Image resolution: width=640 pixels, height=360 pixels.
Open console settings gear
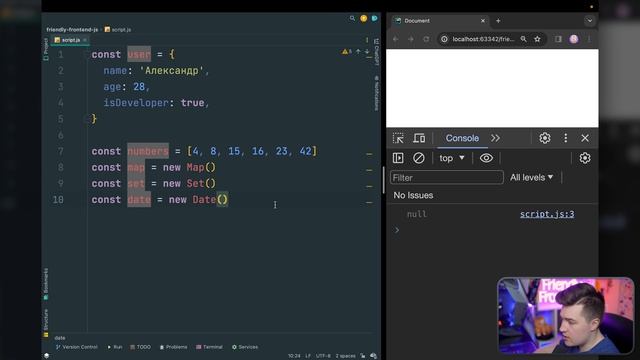585,158
